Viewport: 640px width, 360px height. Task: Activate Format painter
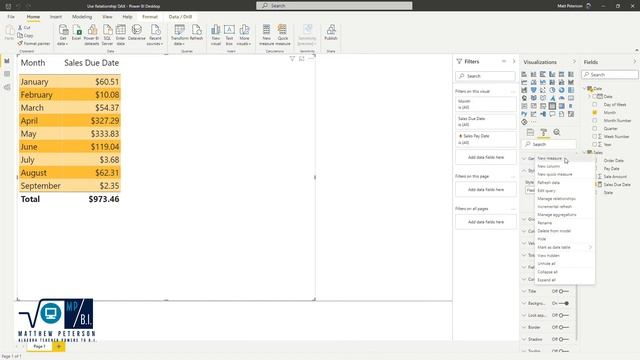pyautogui.click(x=33, y=43)
